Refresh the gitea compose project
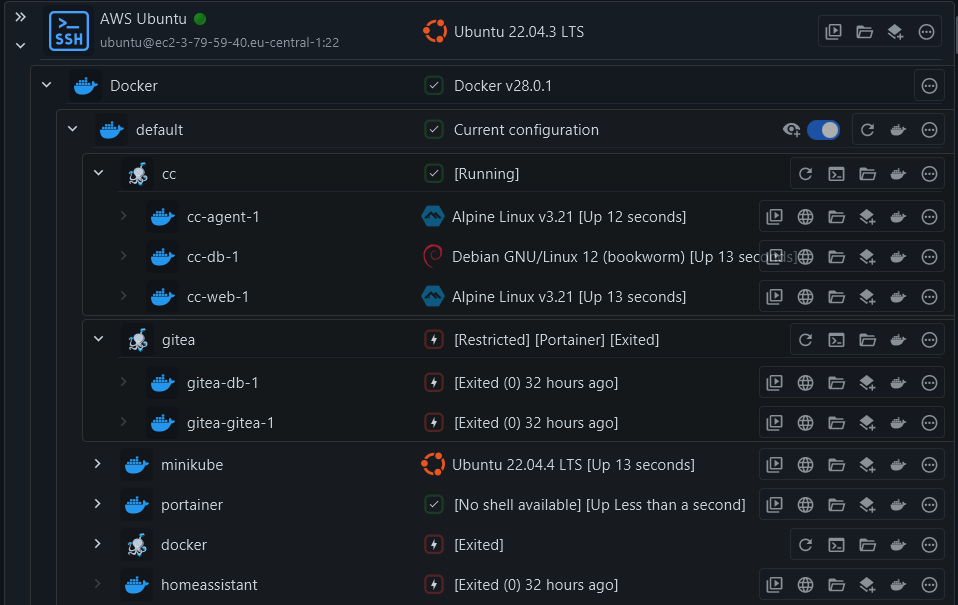 805,340
